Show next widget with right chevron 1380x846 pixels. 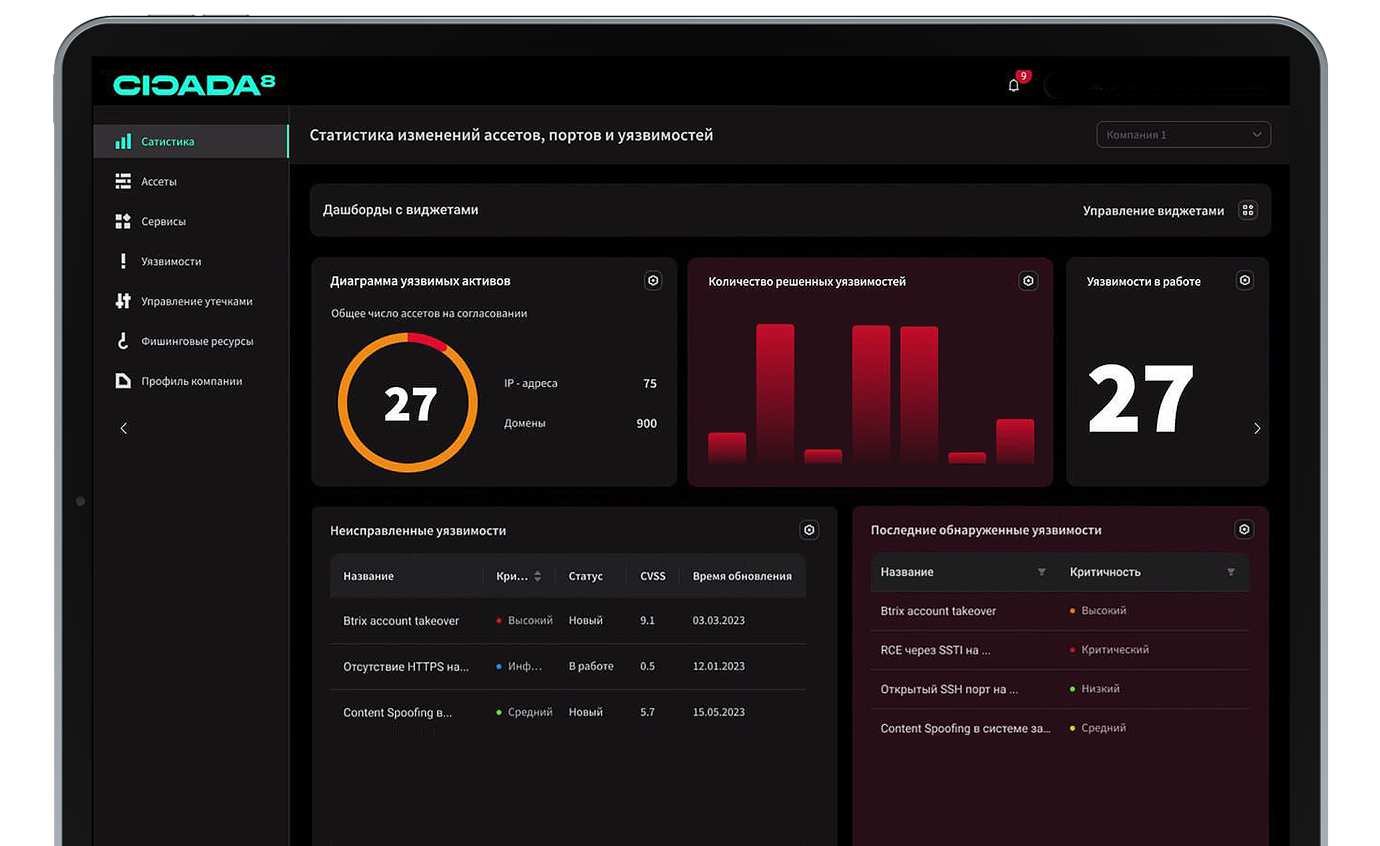1257,428
